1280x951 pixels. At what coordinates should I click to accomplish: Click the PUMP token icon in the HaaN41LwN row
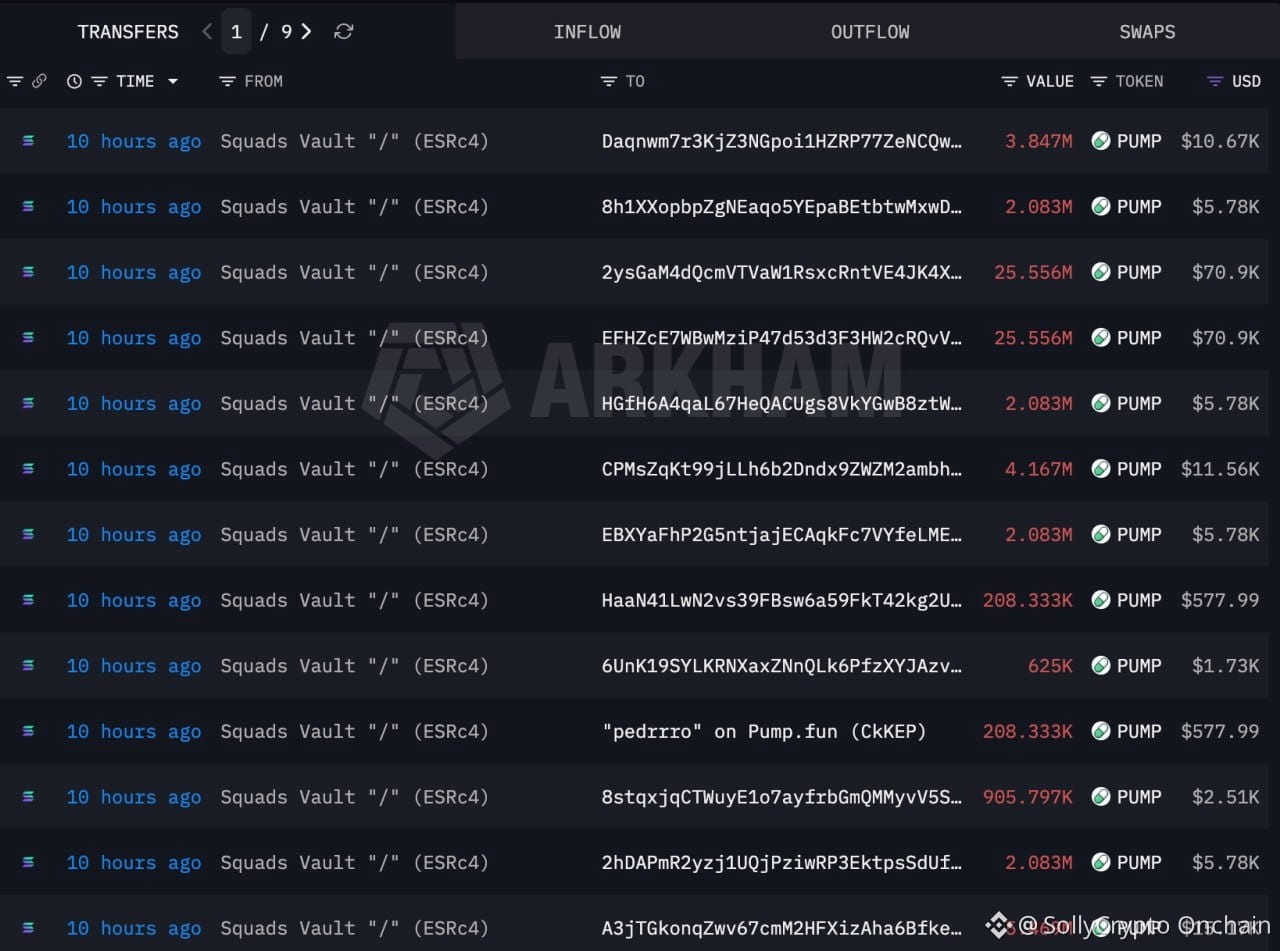[x=1101, y=600]
